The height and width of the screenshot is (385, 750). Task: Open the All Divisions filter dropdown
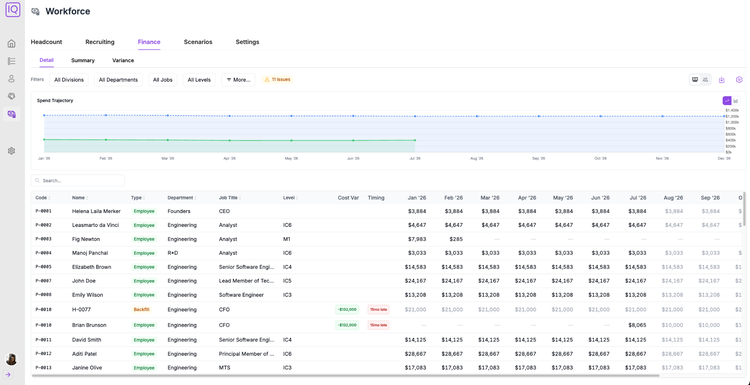[x=69, y=80]
